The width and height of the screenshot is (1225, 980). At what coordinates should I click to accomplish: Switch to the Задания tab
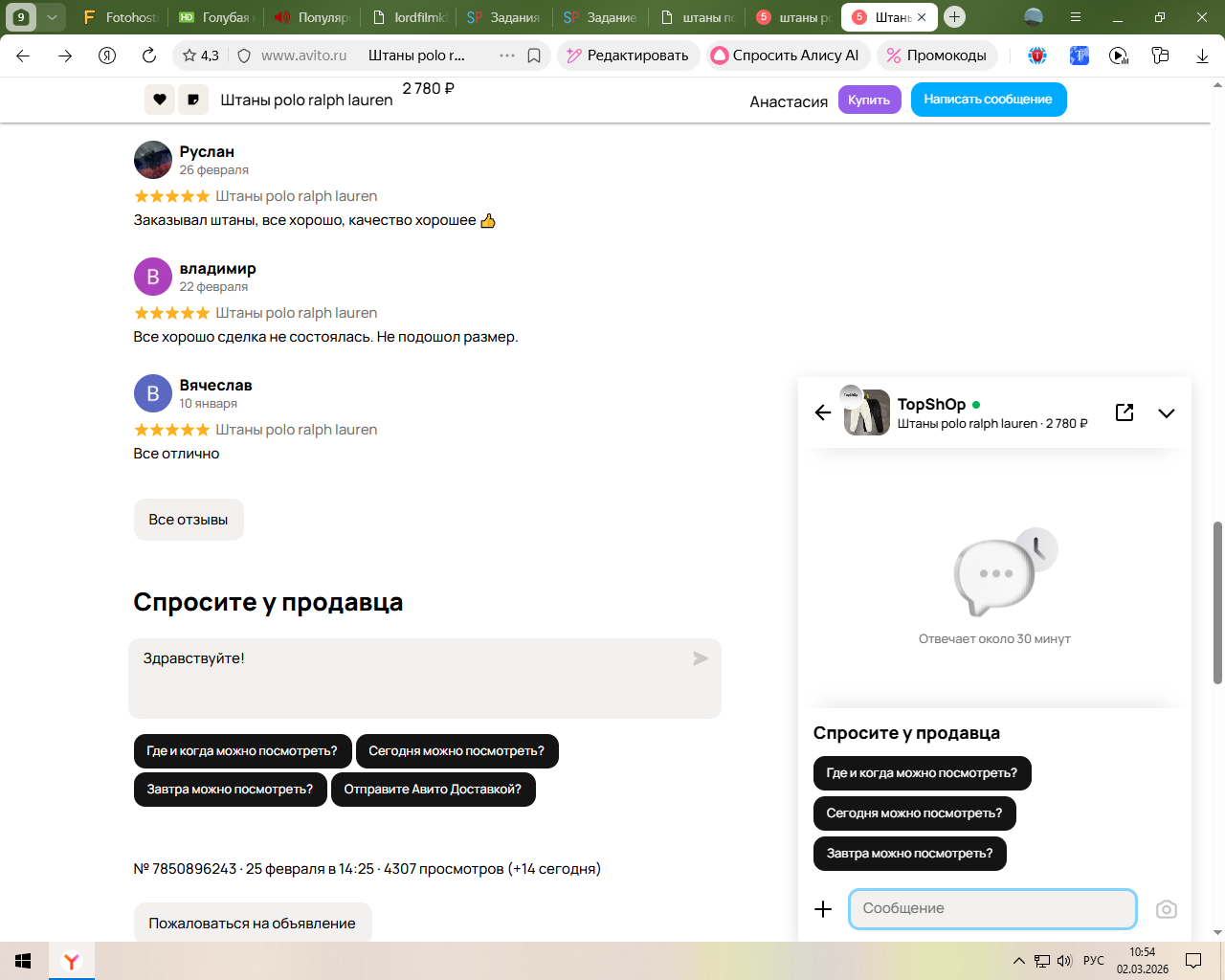pyautogui.click(x=504, y=17)
